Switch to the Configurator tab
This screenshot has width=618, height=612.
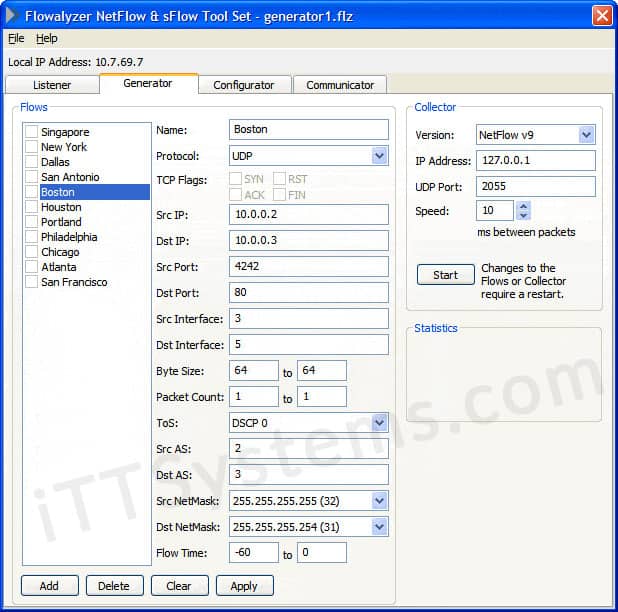[244, 85]
